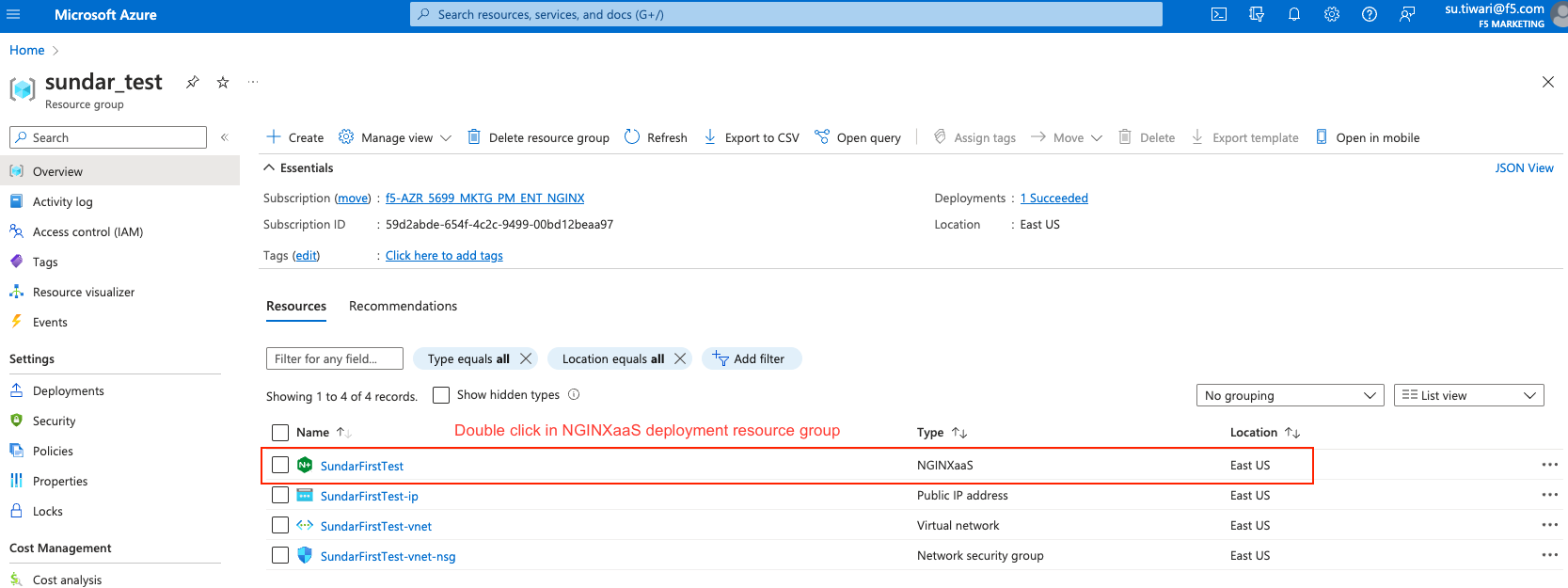
Task: Check the SundarFirstTest row checkbox
Action: pyautogui.click(x=280, y=465)
